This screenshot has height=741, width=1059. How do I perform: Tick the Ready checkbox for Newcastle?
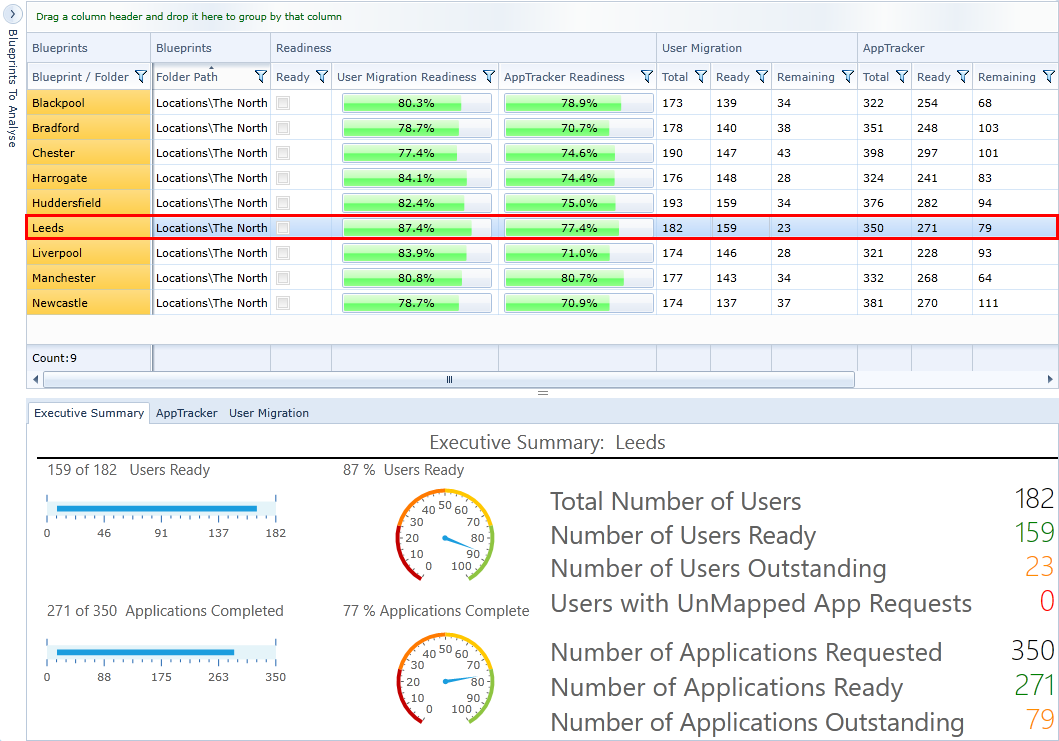[x=283, y=303]
